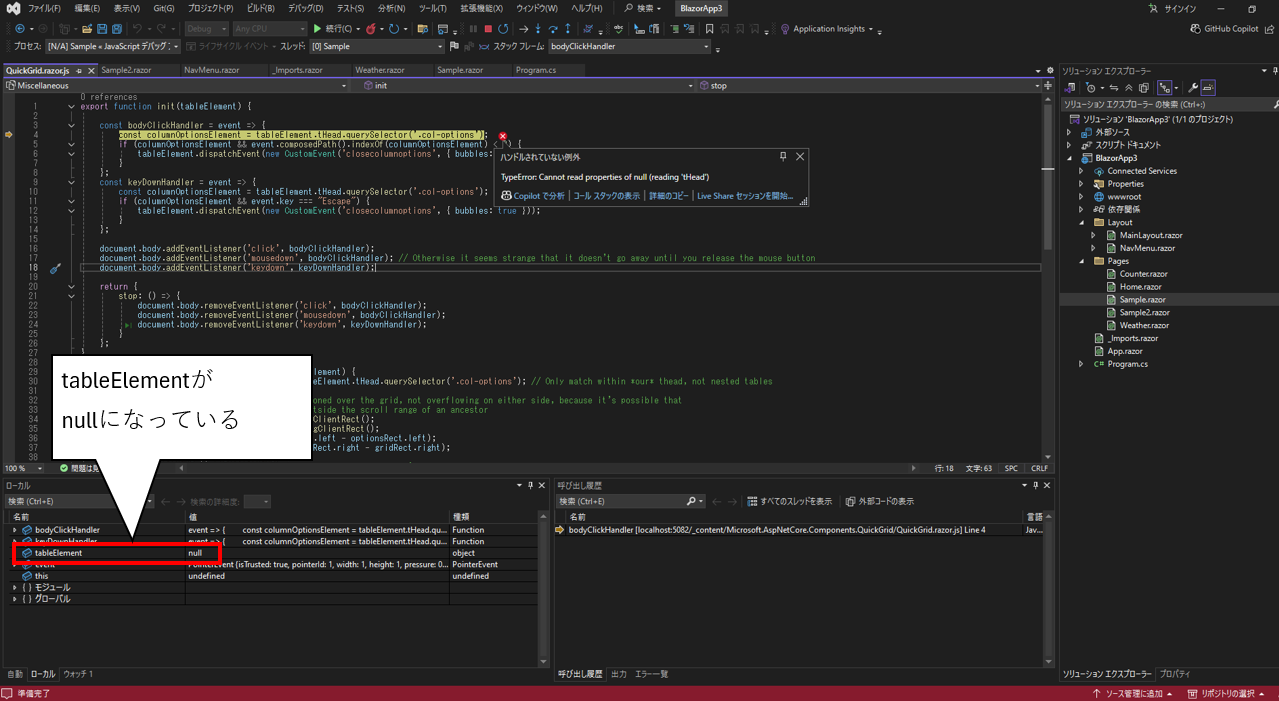Open the スタック フレーム bodyClickHandler dropdown

706,47
